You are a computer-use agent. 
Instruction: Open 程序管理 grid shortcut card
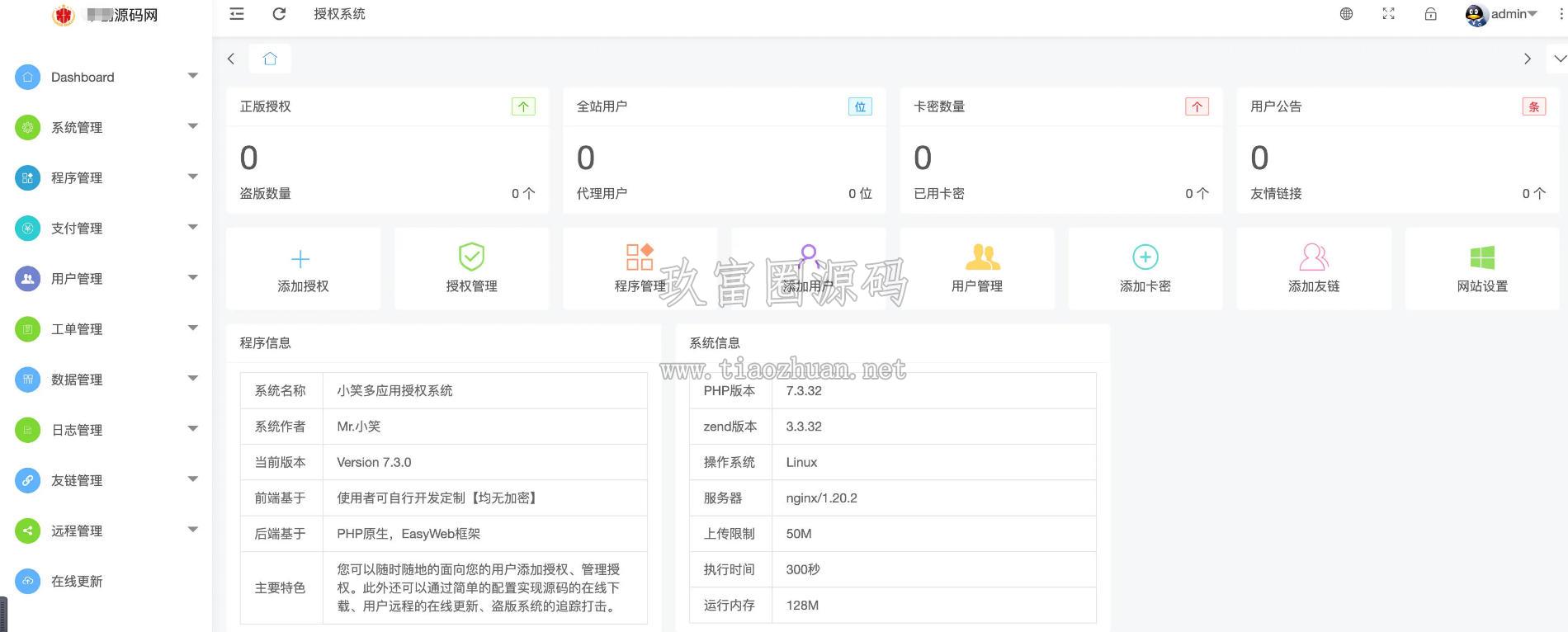click(640, 269)
